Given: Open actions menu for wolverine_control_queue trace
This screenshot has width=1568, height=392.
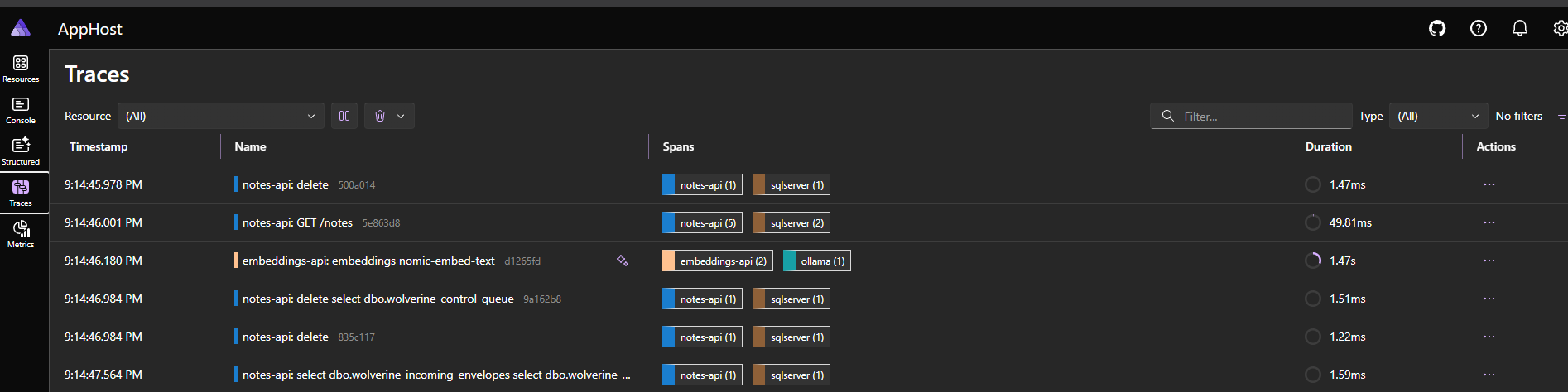Looking at the screenshot, I should (x=1489, y=299).
